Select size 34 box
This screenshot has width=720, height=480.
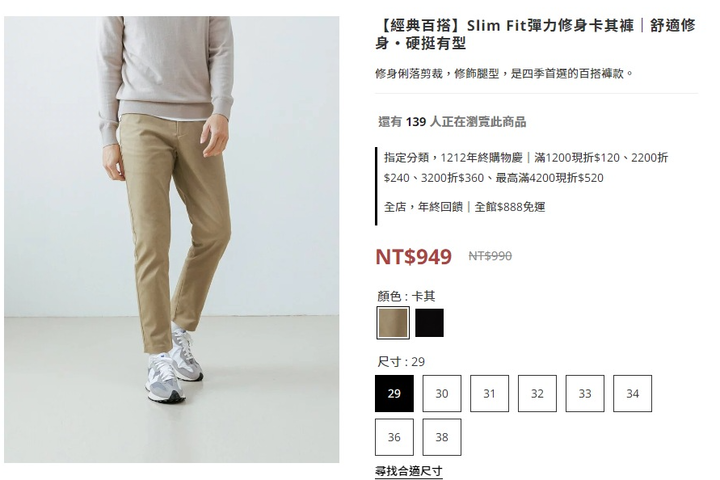633,394
